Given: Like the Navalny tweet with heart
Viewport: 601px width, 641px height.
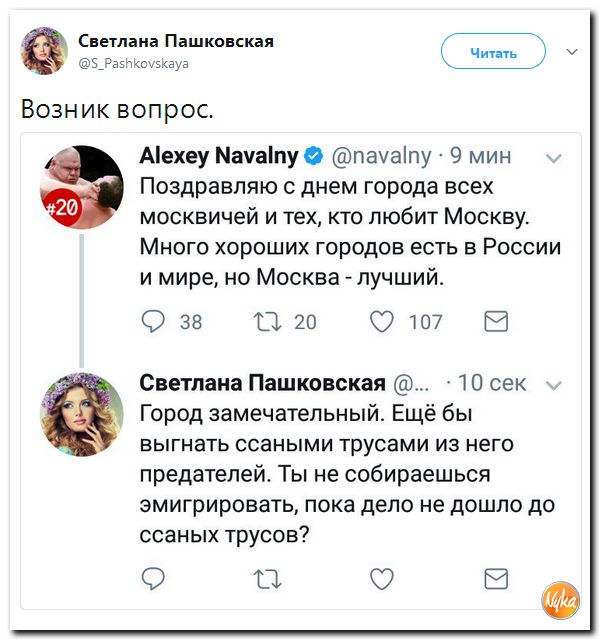Looking at the screenshot, I should [383, 321].
